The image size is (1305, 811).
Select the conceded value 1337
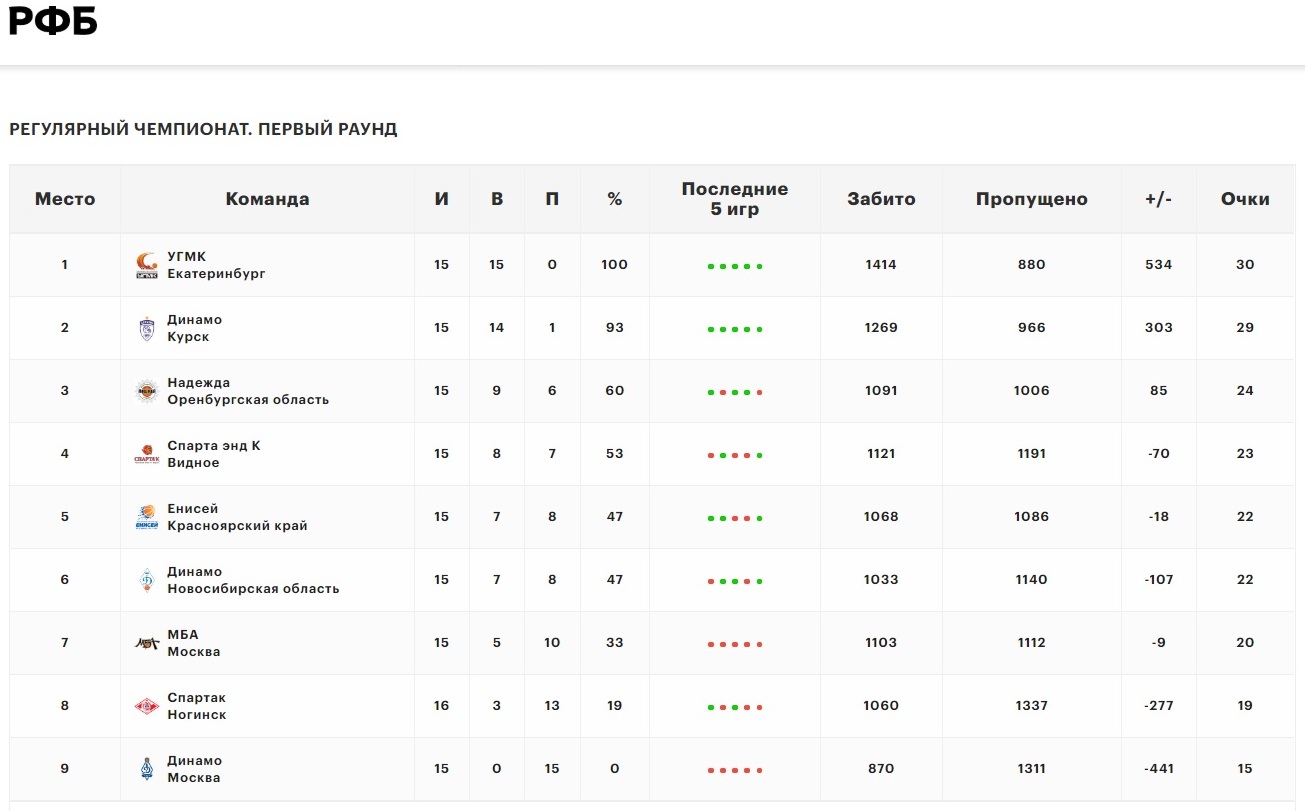[1032, 706]
